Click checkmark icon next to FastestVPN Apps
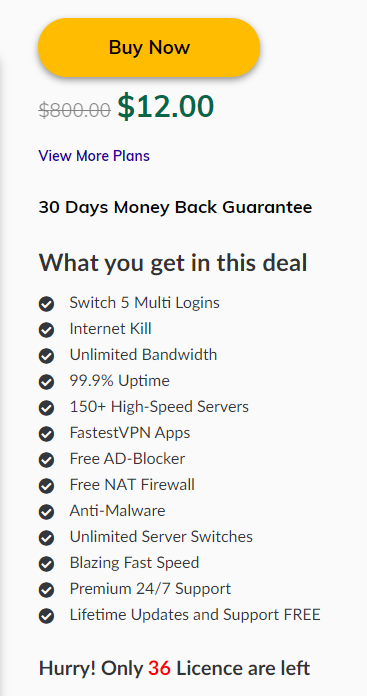This screenshot has height=696, width=367. (x=46, y=434)
